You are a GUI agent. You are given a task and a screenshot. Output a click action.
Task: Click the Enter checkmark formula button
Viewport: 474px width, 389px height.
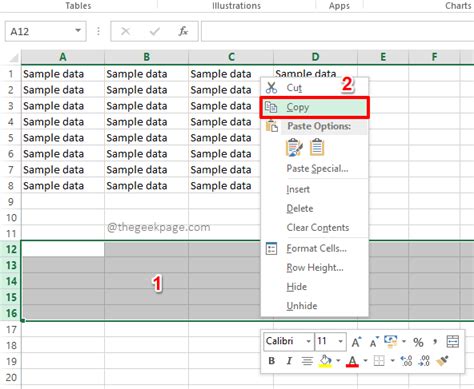154,31
